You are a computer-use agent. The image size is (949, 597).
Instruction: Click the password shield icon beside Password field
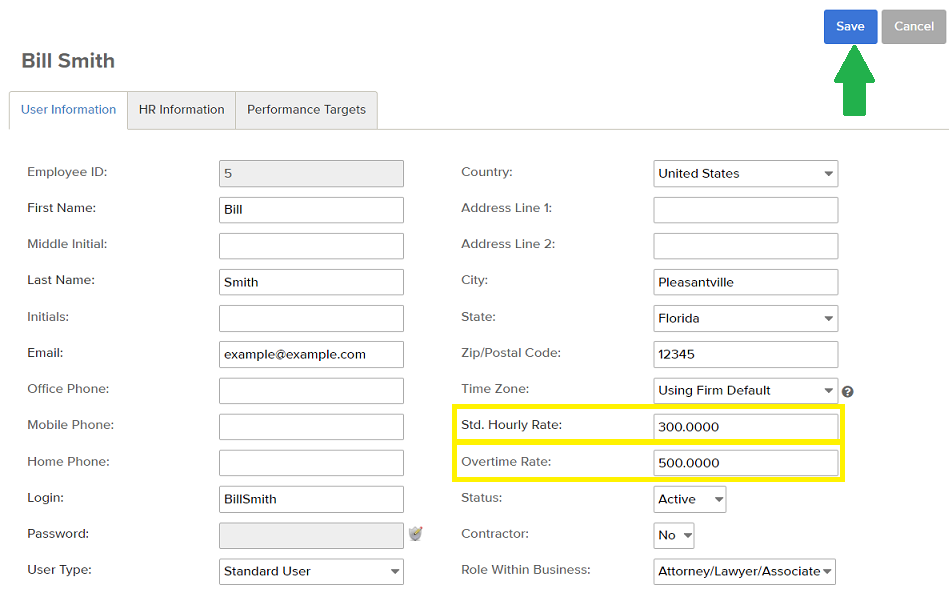tap(415, 533)
